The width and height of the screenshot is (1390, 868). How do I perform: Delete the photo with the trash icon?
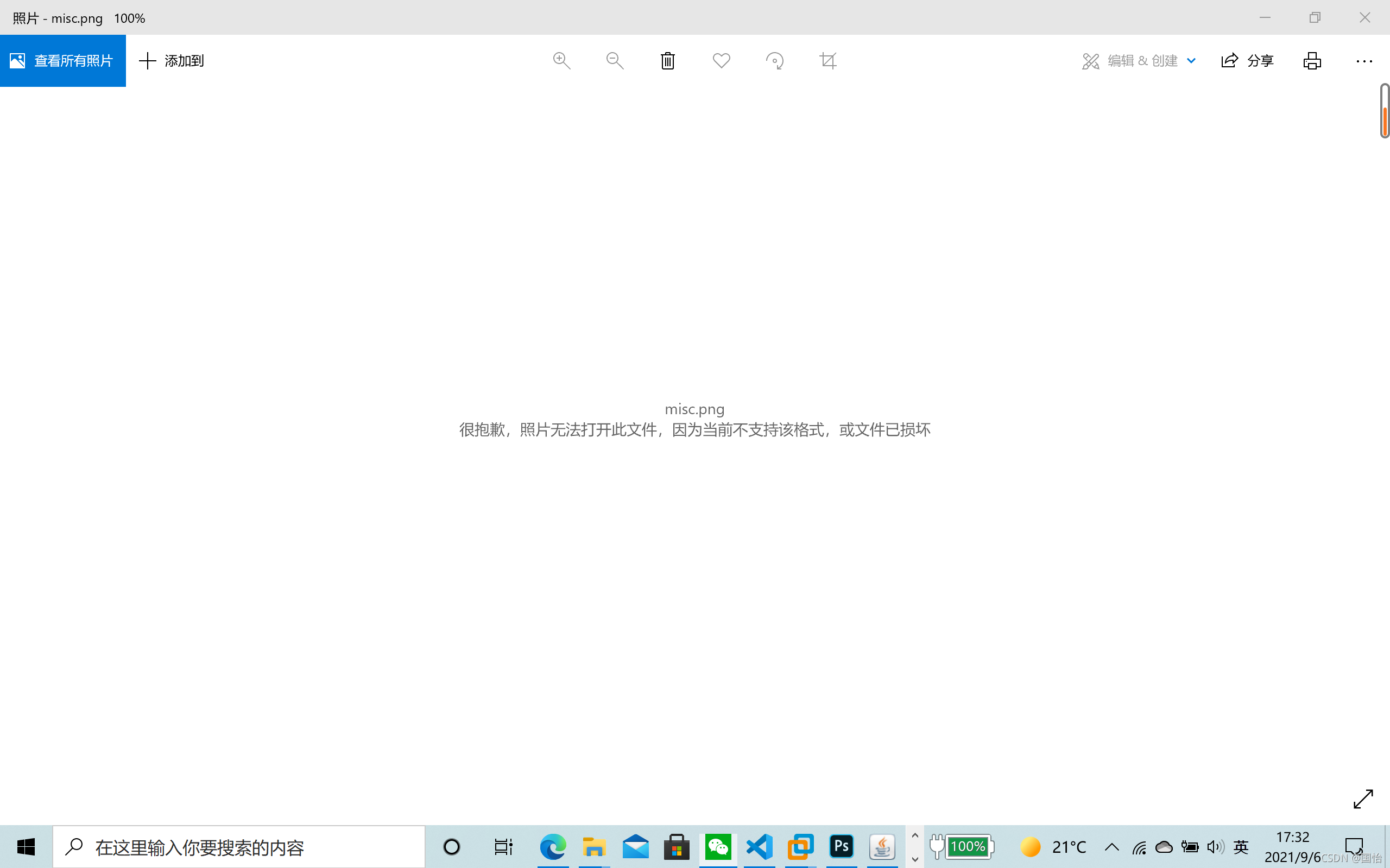667,60
